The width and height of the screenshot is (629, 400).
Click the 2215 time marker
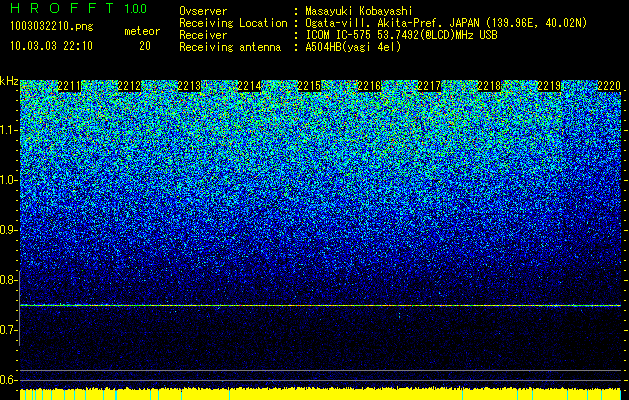(309, 86)
